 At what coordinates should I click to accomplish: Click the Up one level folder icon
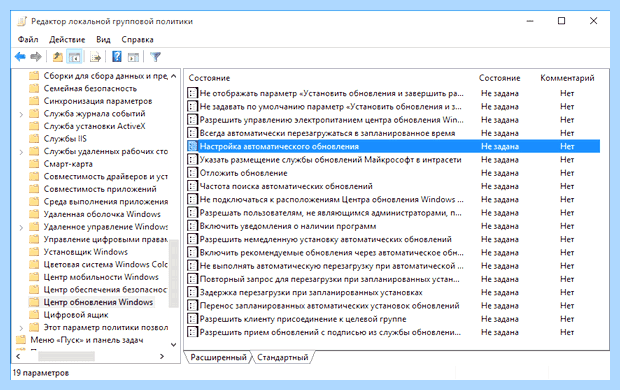click(x=58, y=57)
